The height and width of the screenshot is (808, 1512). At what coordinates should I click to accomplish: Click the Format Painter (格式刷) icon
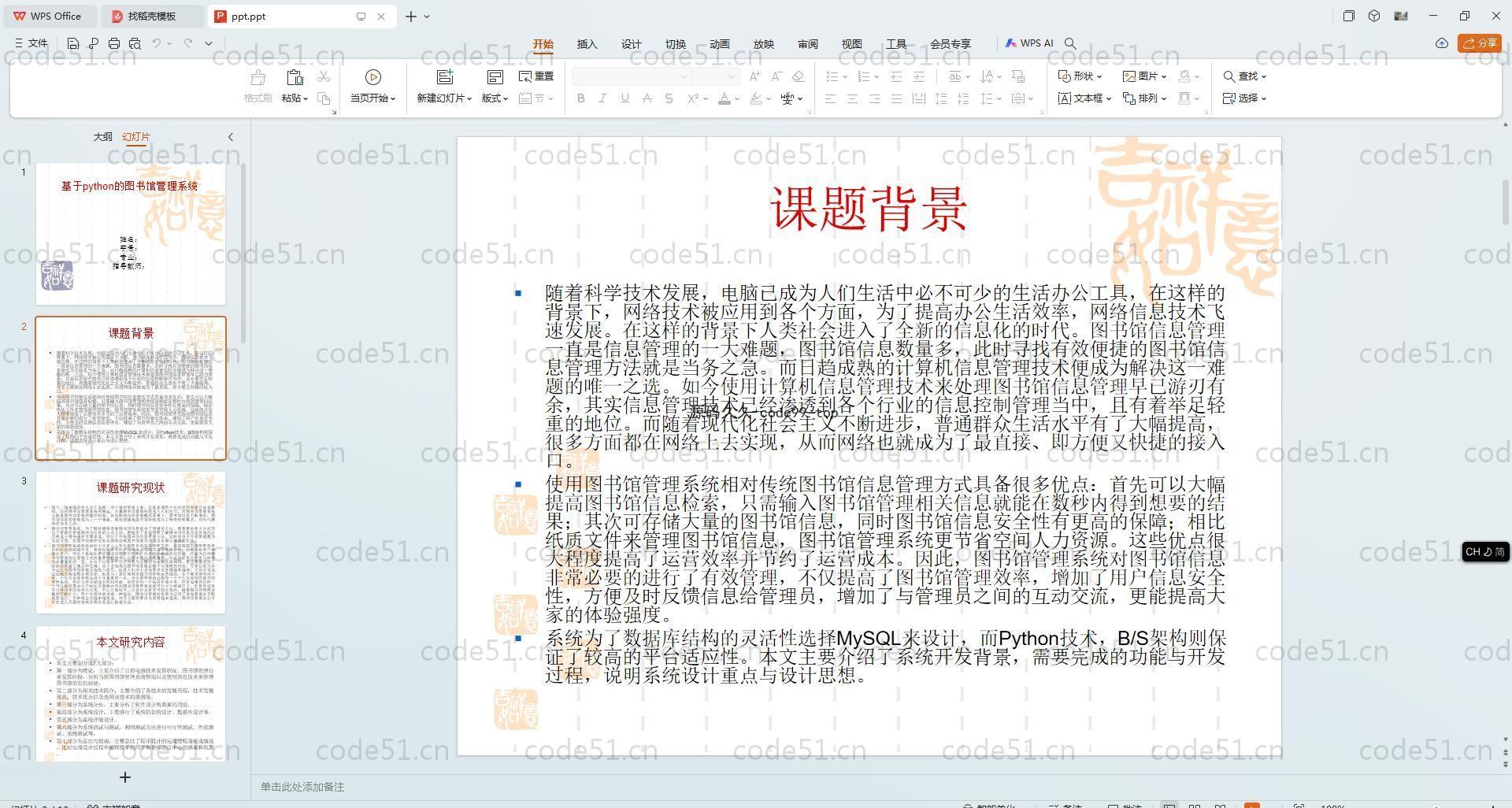[258, 77]
